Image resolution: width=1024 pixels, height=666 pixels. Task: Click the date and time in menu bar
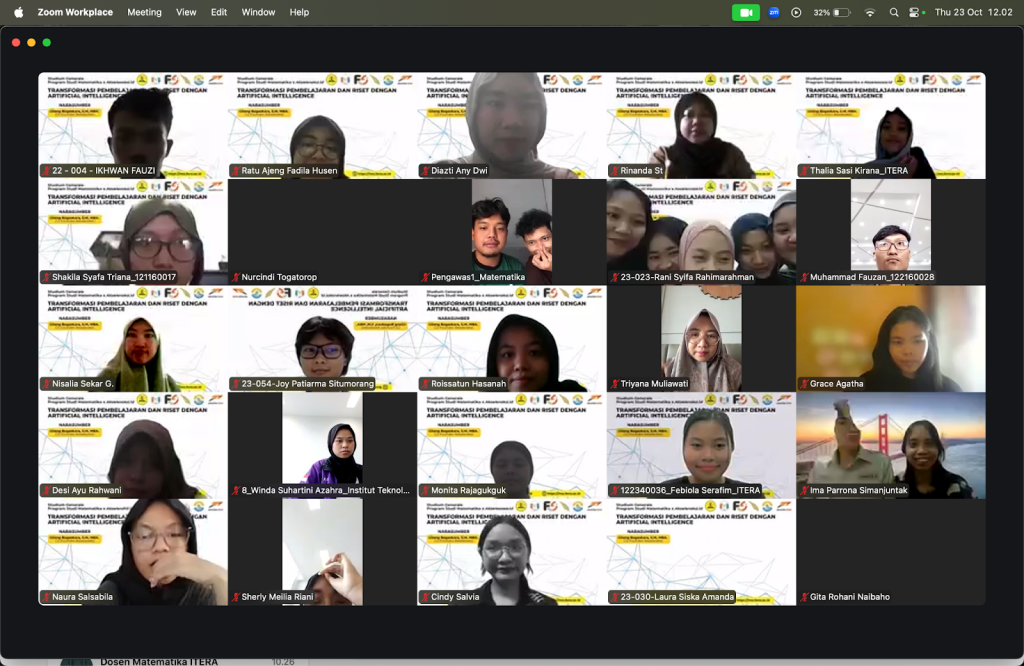tap(973, 12)
